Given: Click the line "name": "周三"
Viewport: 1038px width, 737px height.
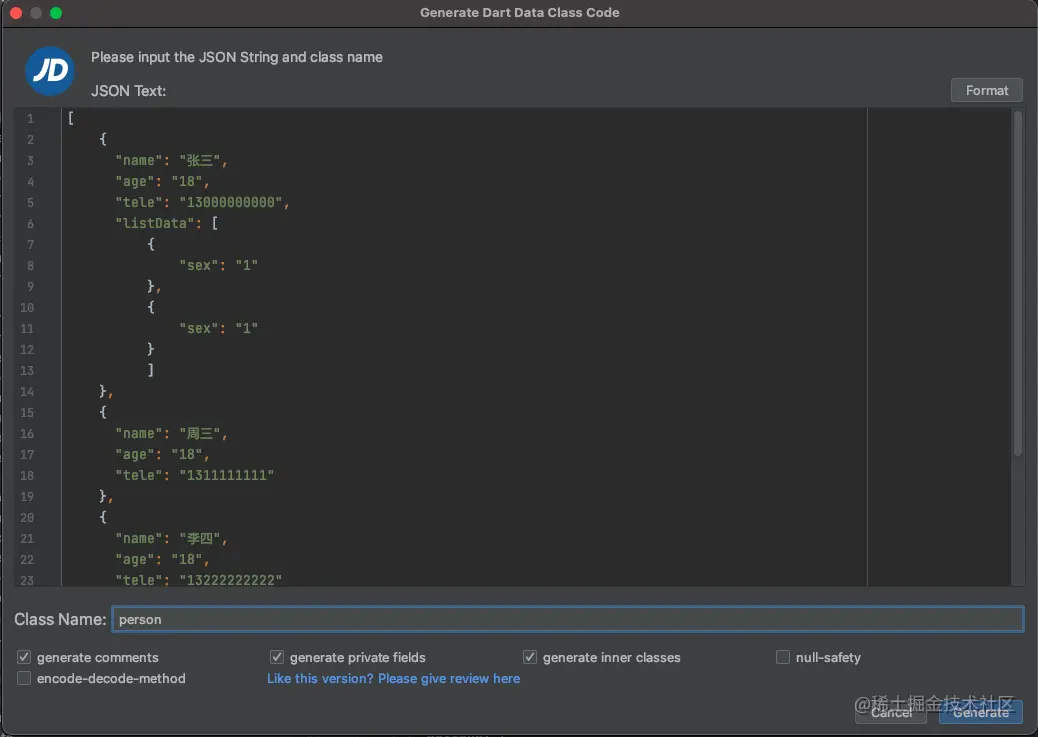Looking at the screenshot, I should [x=171, y=433].
